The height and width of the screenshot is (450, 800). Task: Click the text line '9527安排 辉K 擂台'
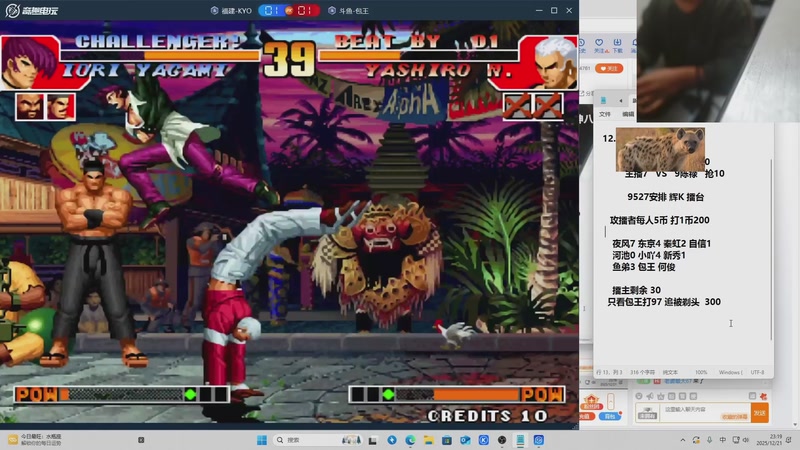[665, 197]
